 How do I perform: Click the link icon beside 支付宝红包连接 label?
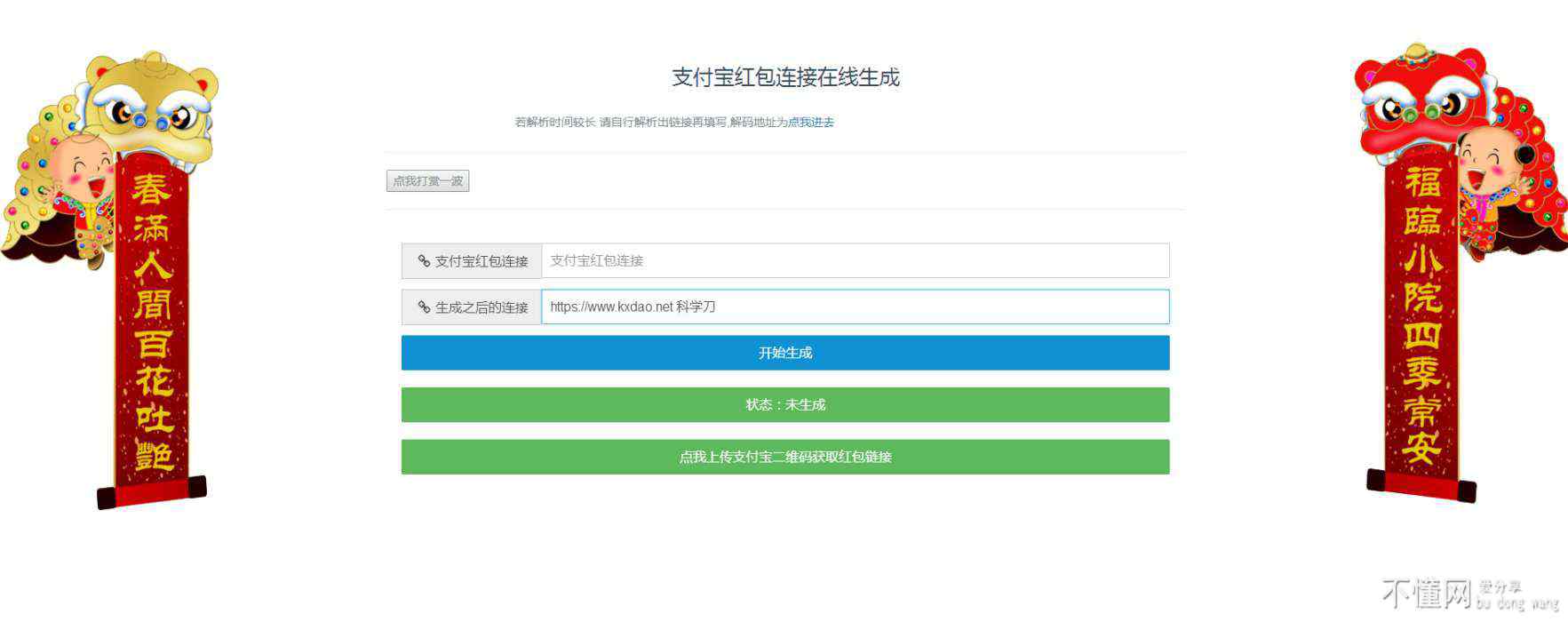tap(424, 261)
